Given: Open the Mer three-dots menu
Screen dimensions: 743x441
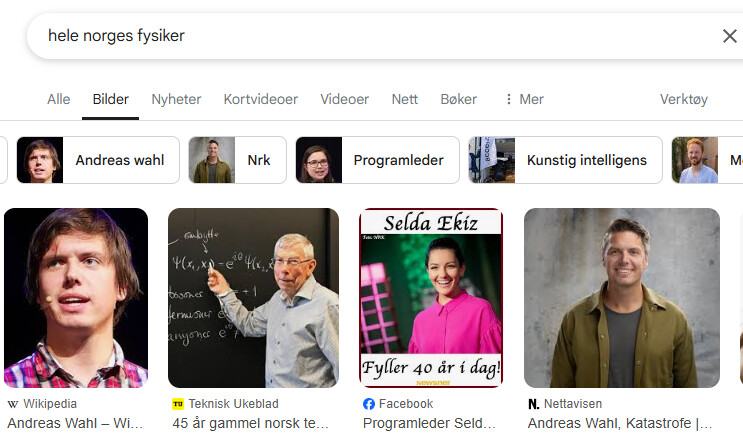Looking at the screenshot, I should (x=524, y=99).
